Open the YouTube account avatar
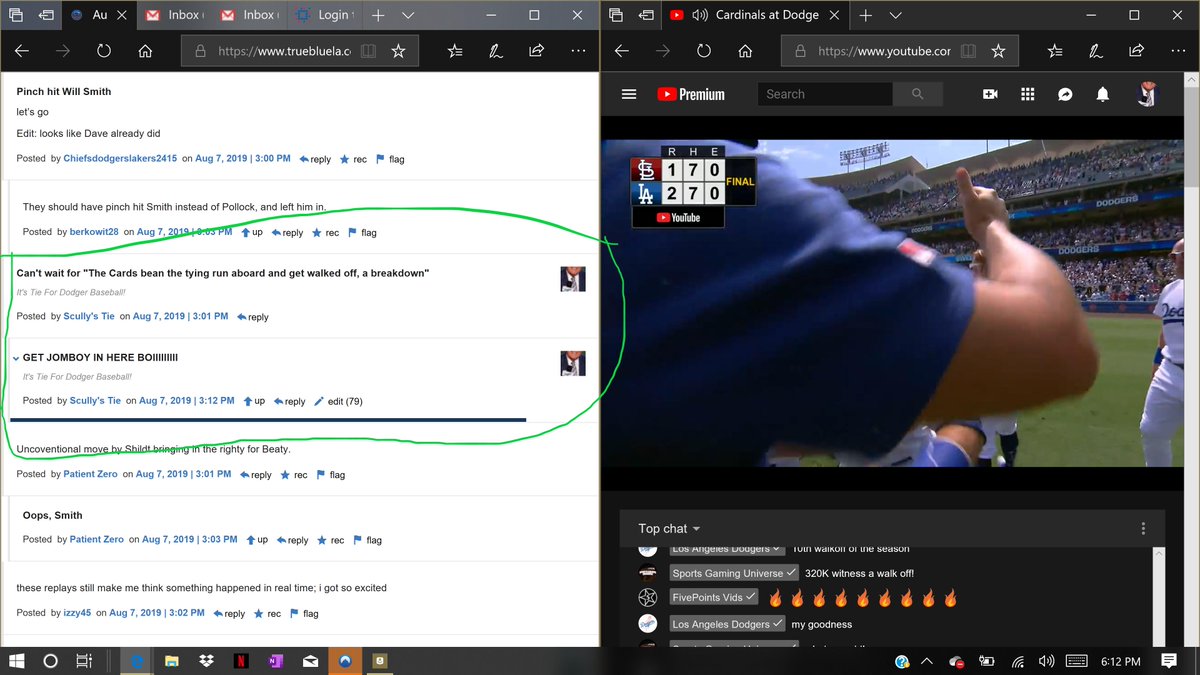Viewport: 1200px width, 675px height. pyautogui.click(x=1147, y=94)
